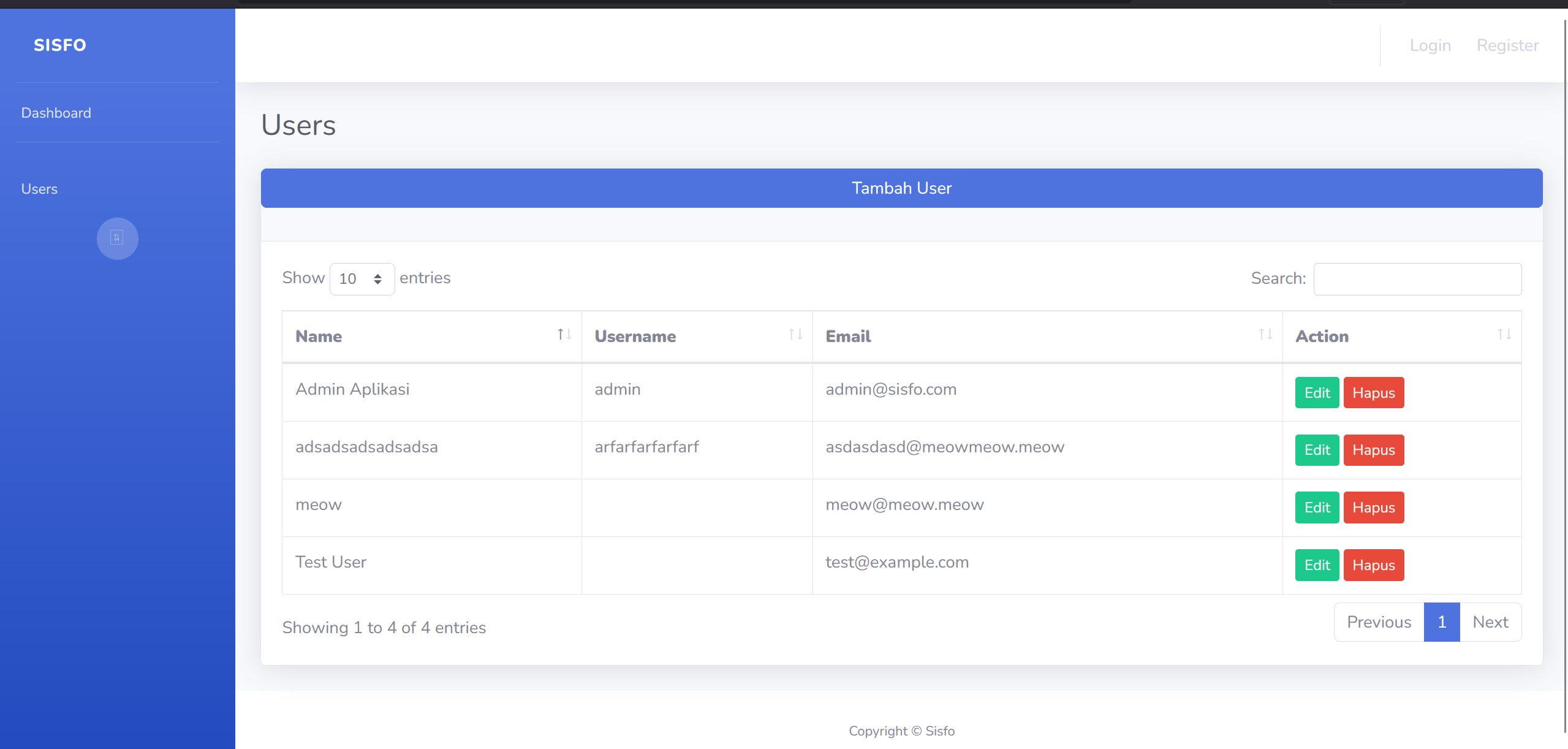Sort table by Email column arrows

point(1265,335)
